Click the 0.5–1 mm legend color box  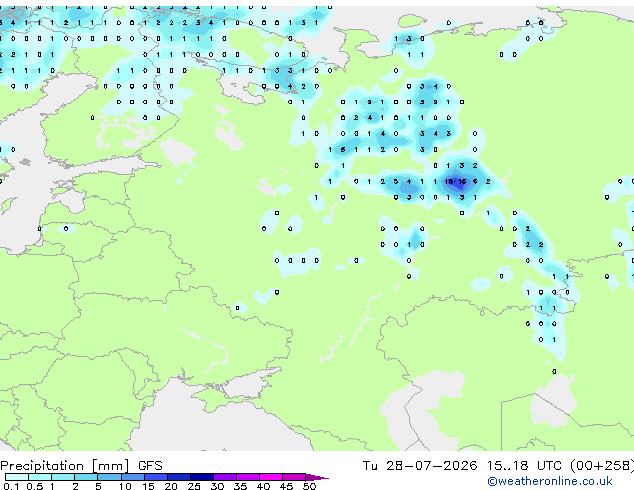pyautogui.click(x=40, y=477)
